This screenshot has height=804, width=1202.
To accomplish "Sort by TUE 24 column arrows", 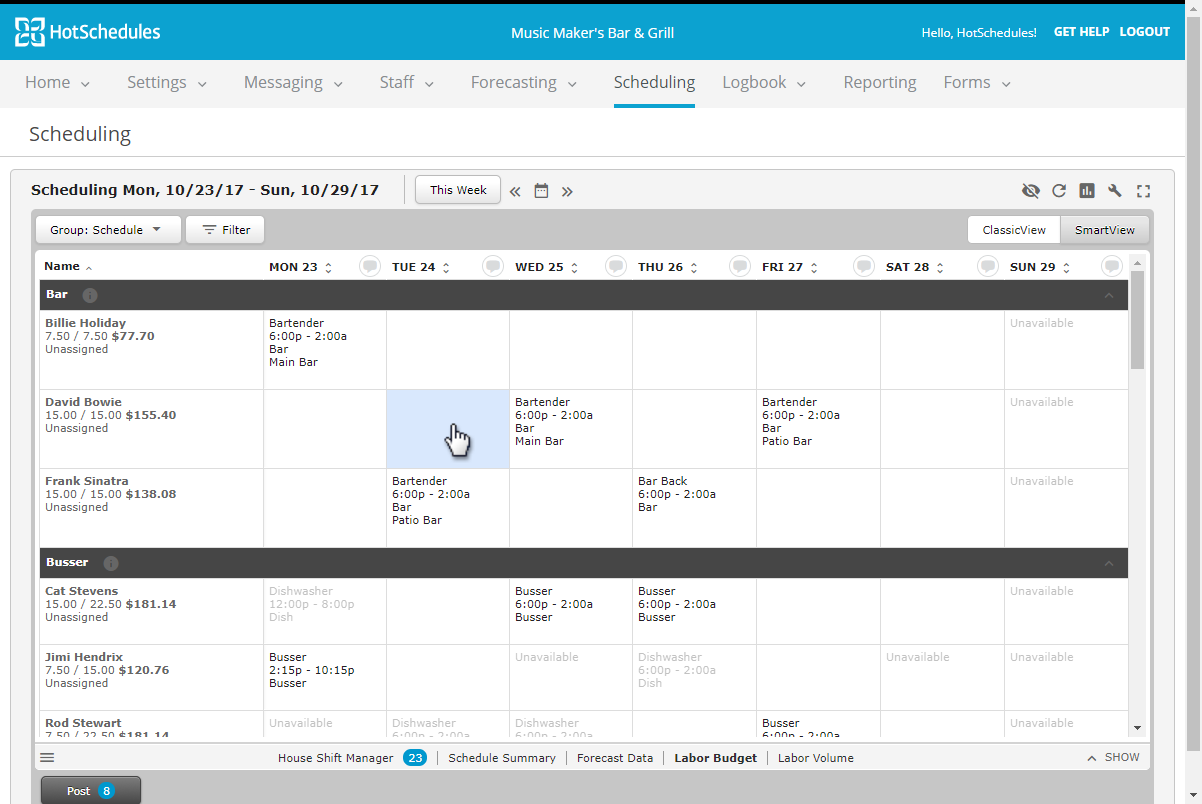I will coord(446,268).
